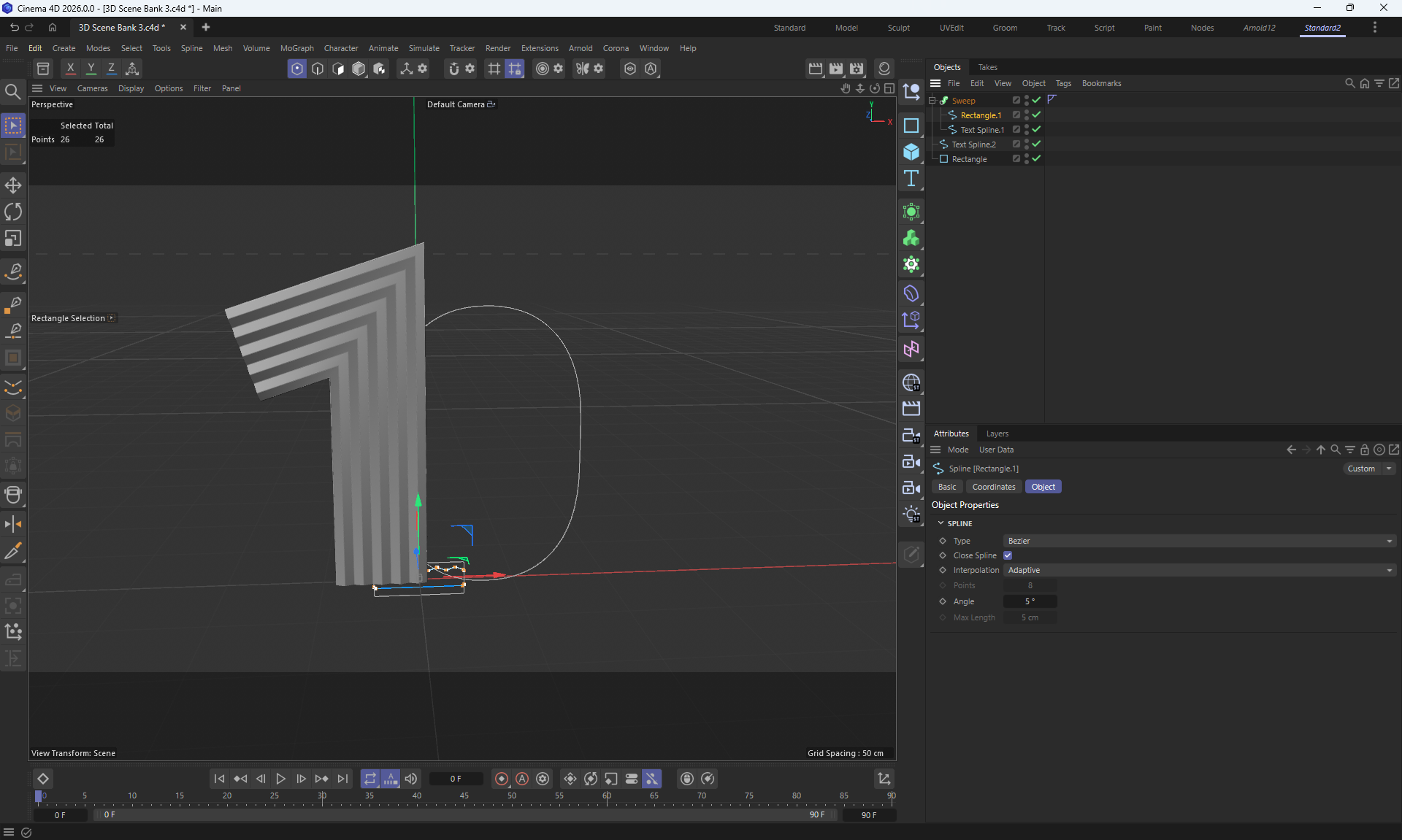Click the Record Active Objects button
Viewport: 1402px width, 840px height.
[501, 779]
